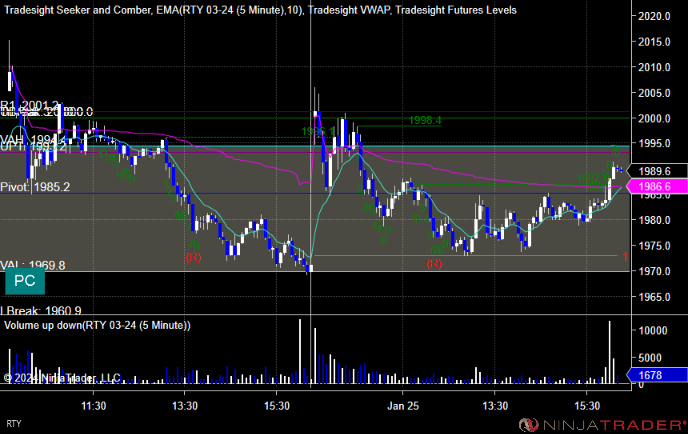The width and height of the screenshot is (688, 434).
Task: Click the 2000.0 price axis label
Action: 654,118
